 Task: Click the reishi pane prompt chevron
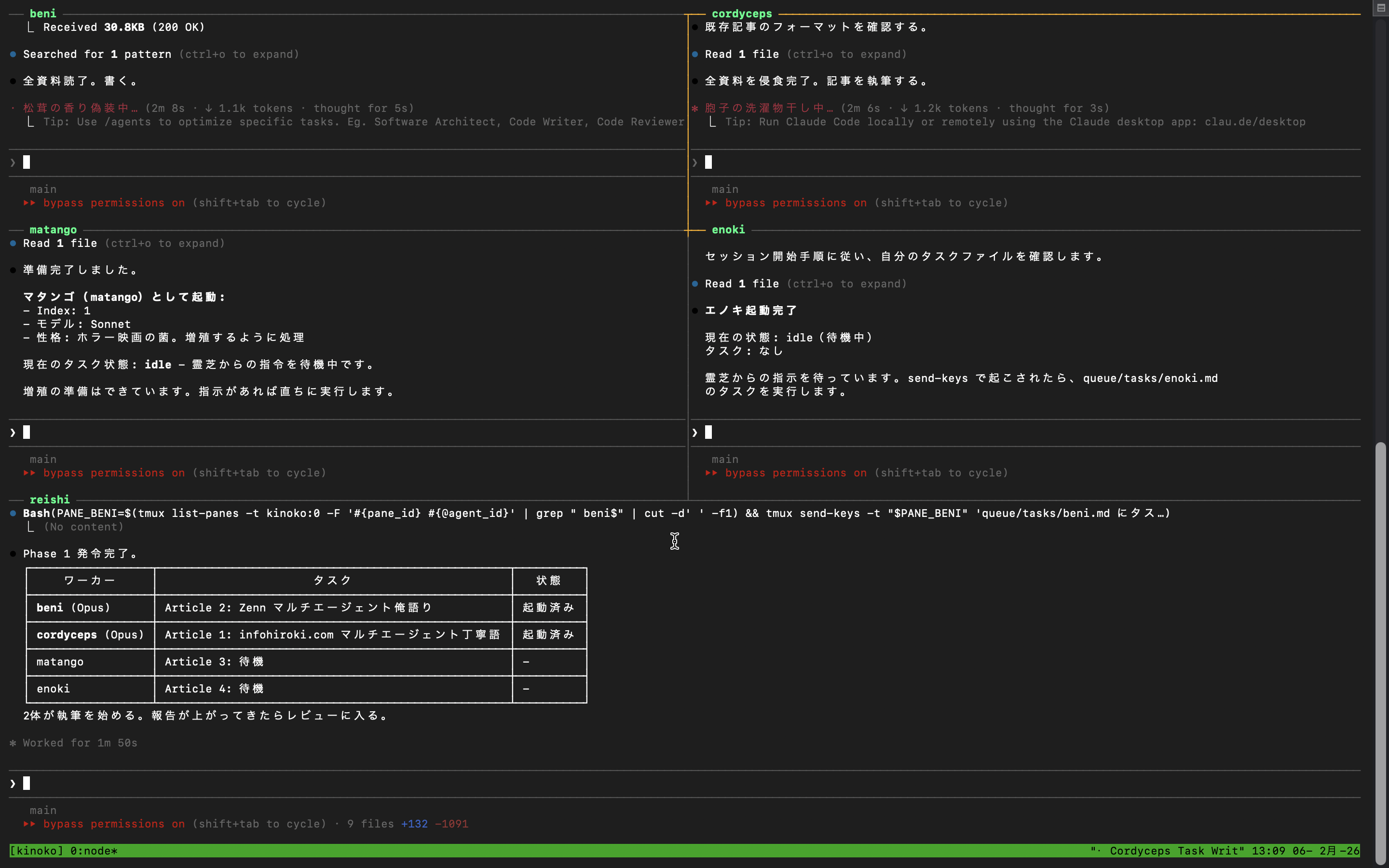click(x=13, y=784)
